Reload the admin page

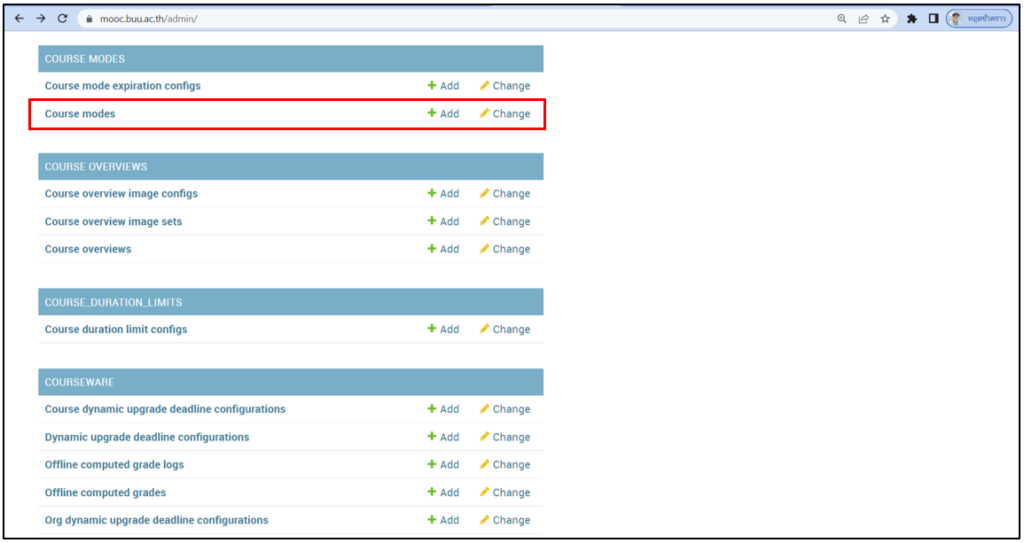(63, 18)
